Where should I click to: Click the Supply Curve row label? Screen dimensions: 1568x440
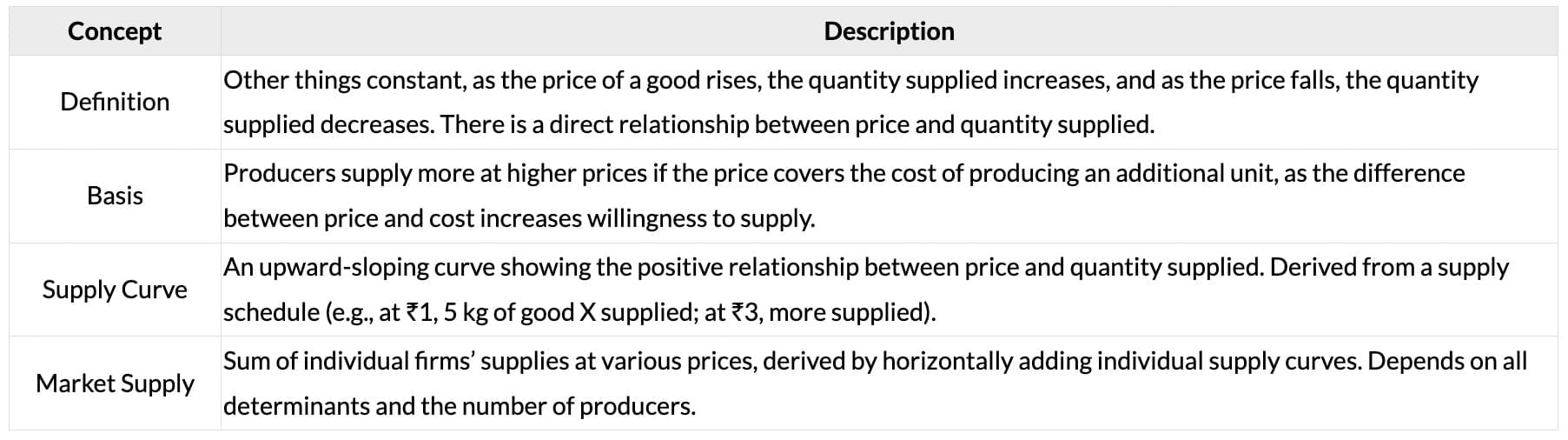click(x=115, y=290)
